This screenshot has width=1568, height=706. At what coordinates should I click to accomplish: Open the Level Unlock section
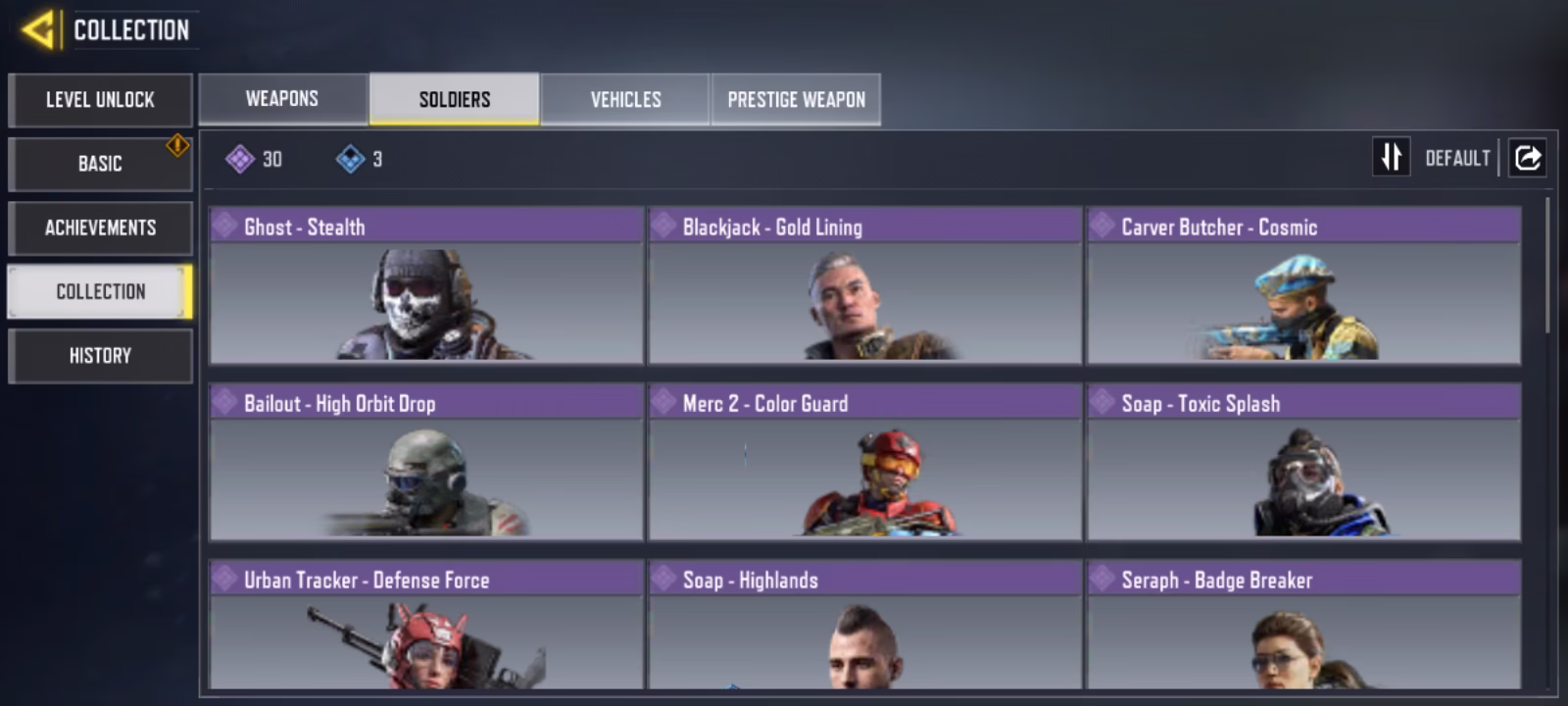pos(100,100)
